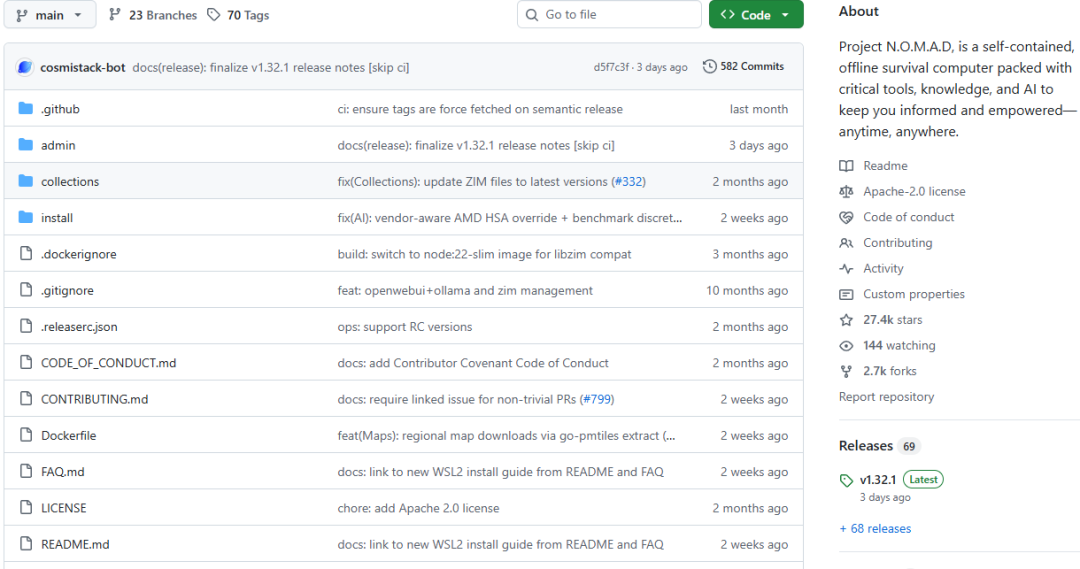
Task: Click the .github folder icon
Action: pyautogui.click(x=26, y=108)
